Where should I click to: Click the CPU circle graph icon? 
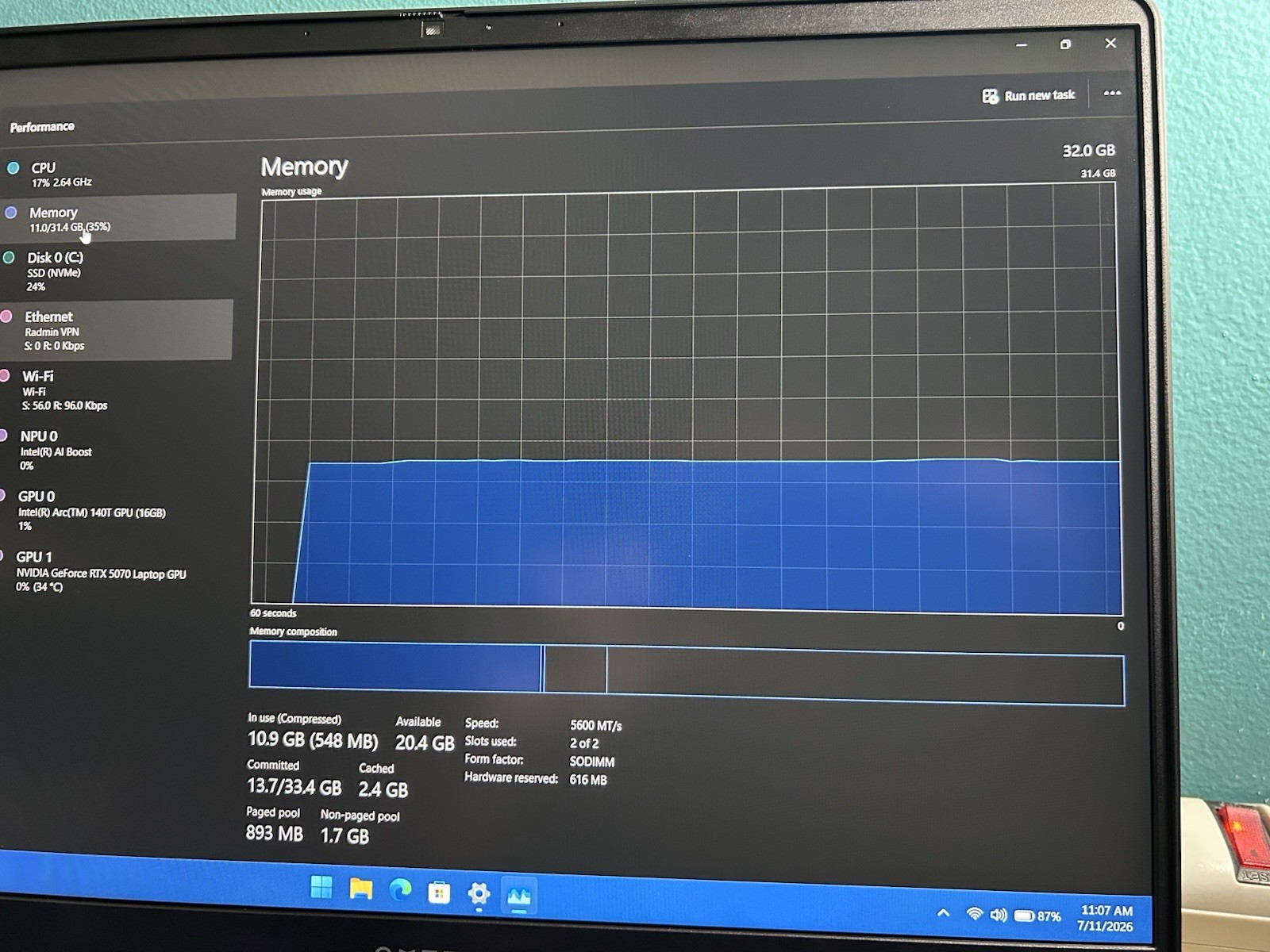click(x=13, y=167)
